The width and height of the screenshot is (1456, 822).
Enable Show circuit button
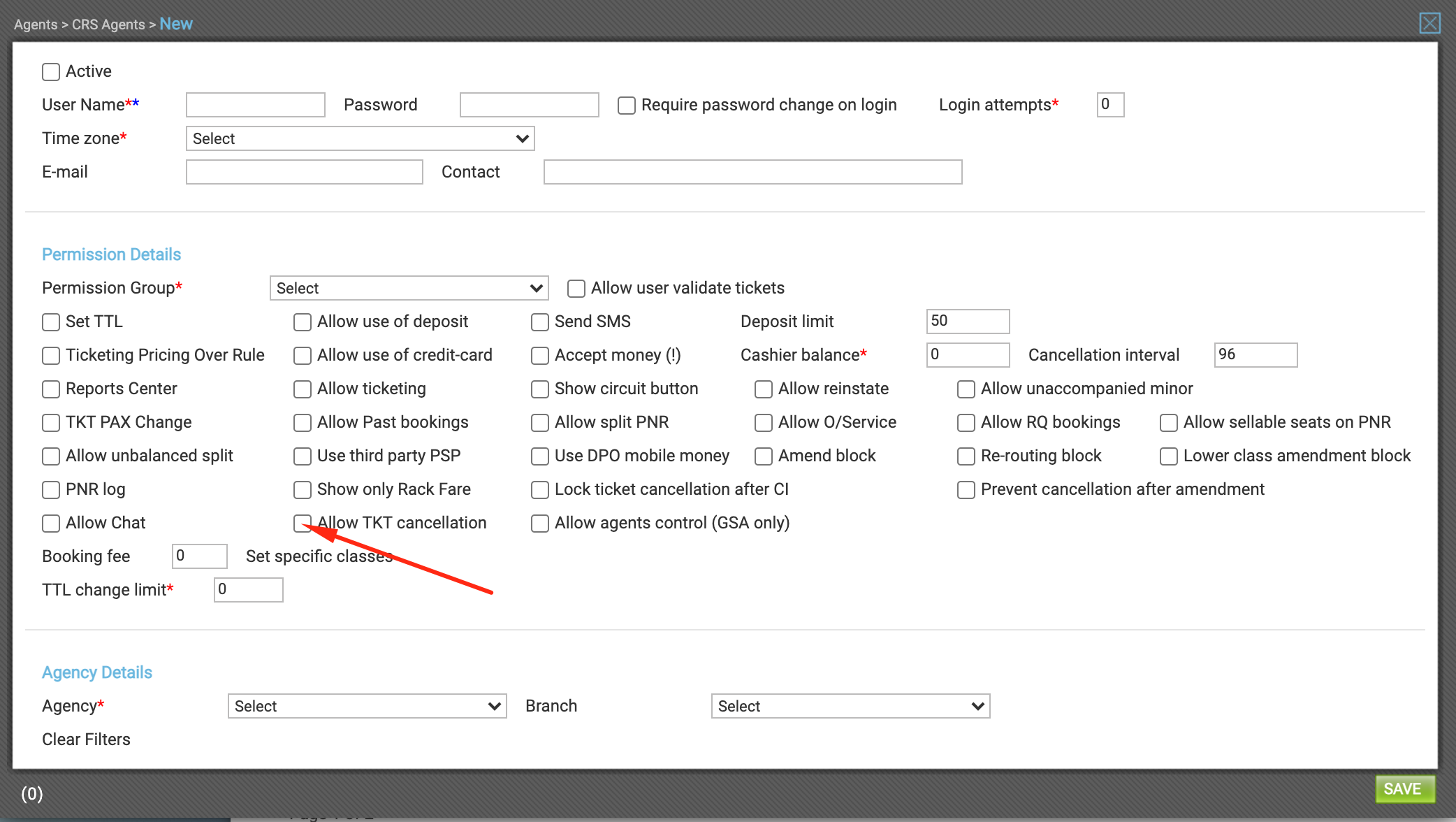coord(540,389)
